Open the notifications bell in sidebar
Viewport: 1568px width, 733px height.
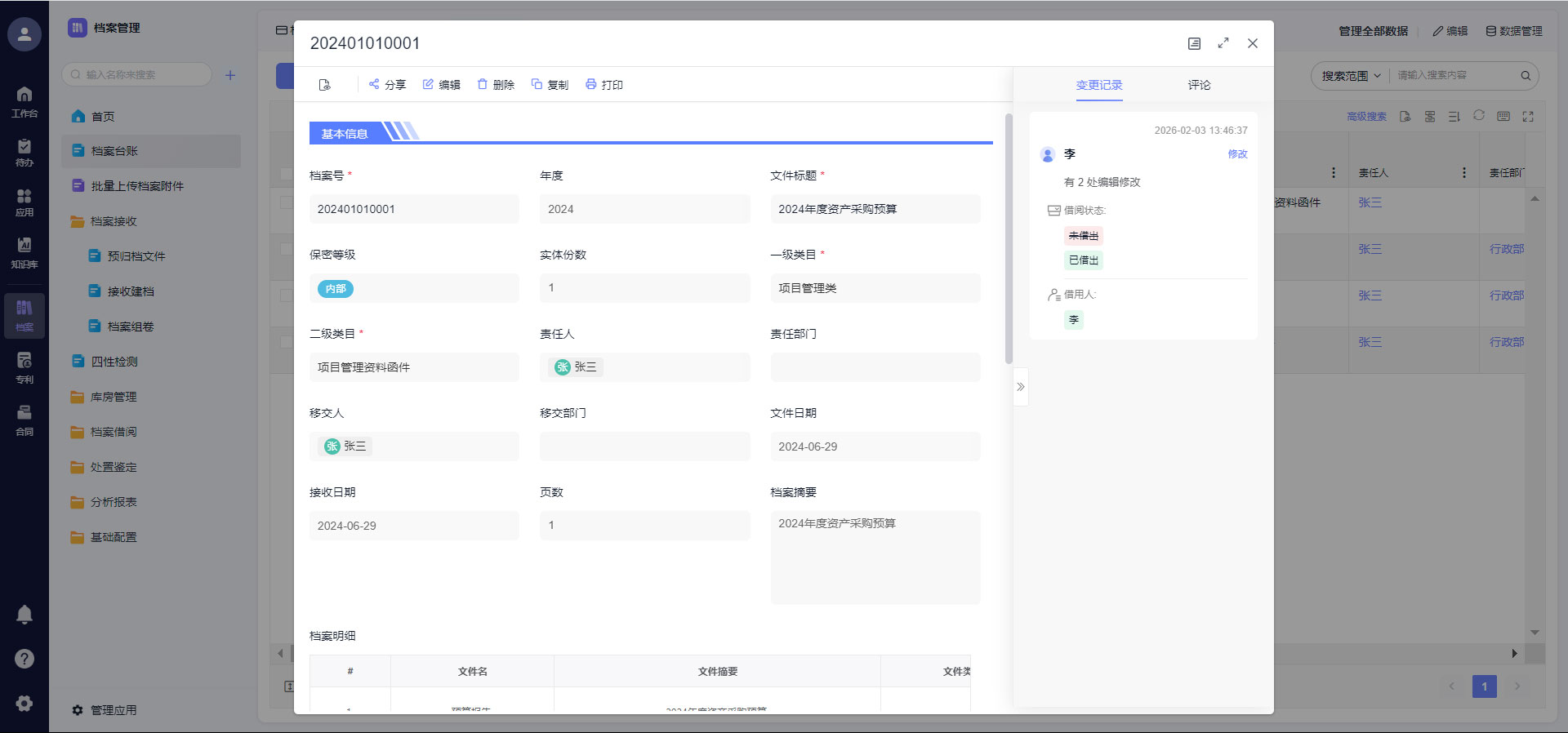pos(24,615)
